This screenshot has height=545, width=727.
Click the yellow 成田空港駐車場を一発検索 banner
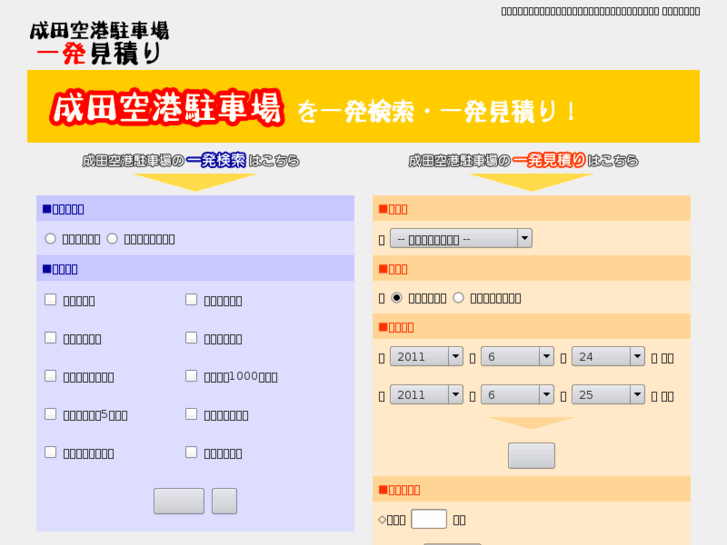tap(363, 106)
